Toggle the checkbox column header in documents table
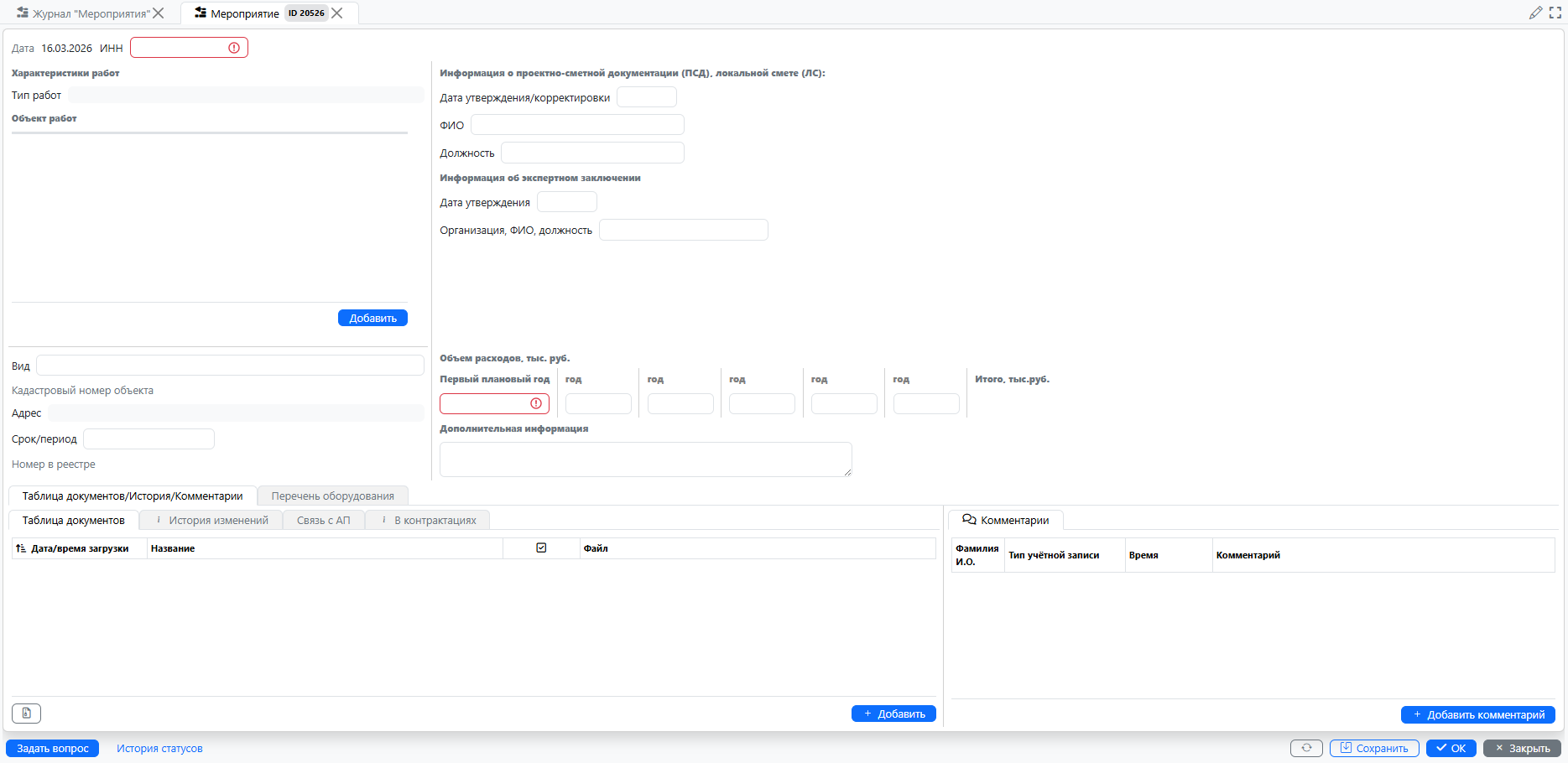1568x763 pixels. 541,548
